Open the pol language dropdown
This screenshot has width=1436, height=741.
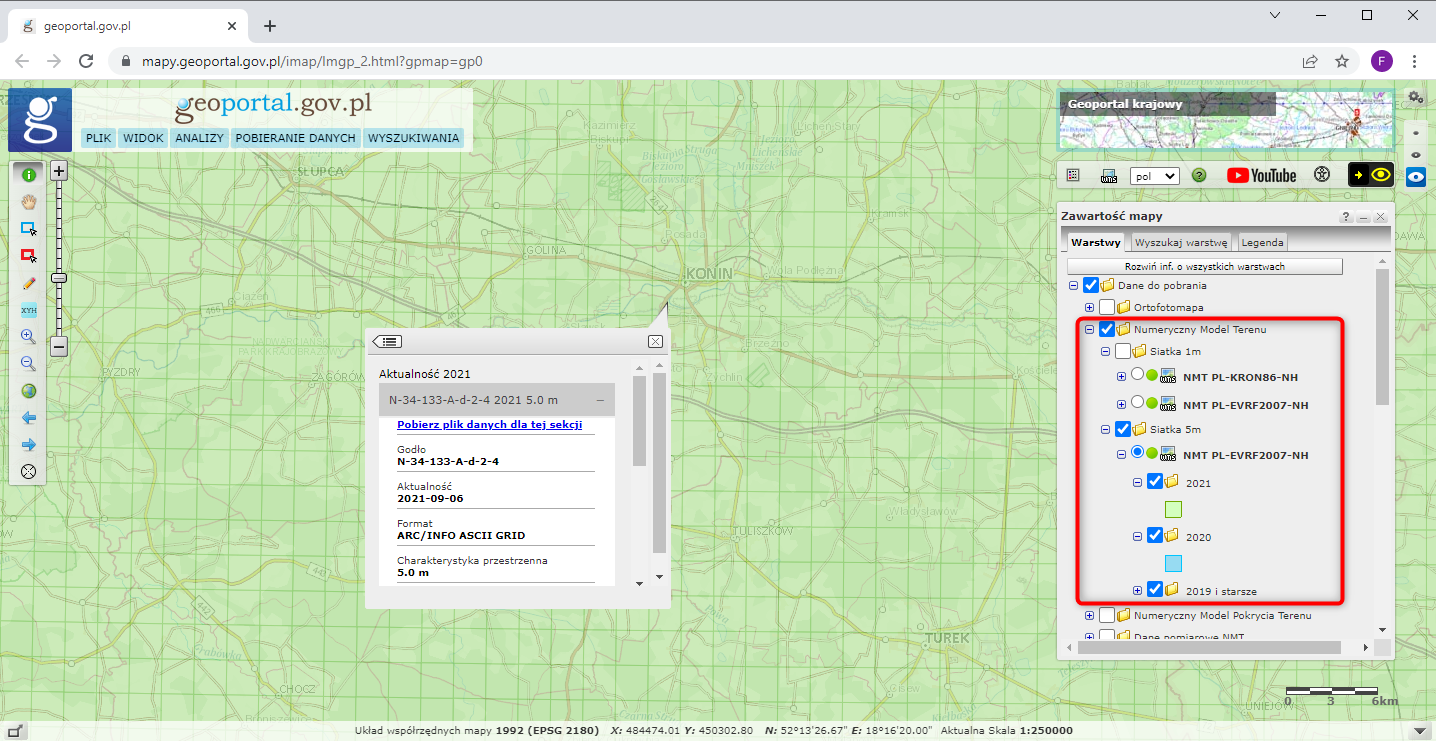pyautogui.click(x=1154, y=175)
